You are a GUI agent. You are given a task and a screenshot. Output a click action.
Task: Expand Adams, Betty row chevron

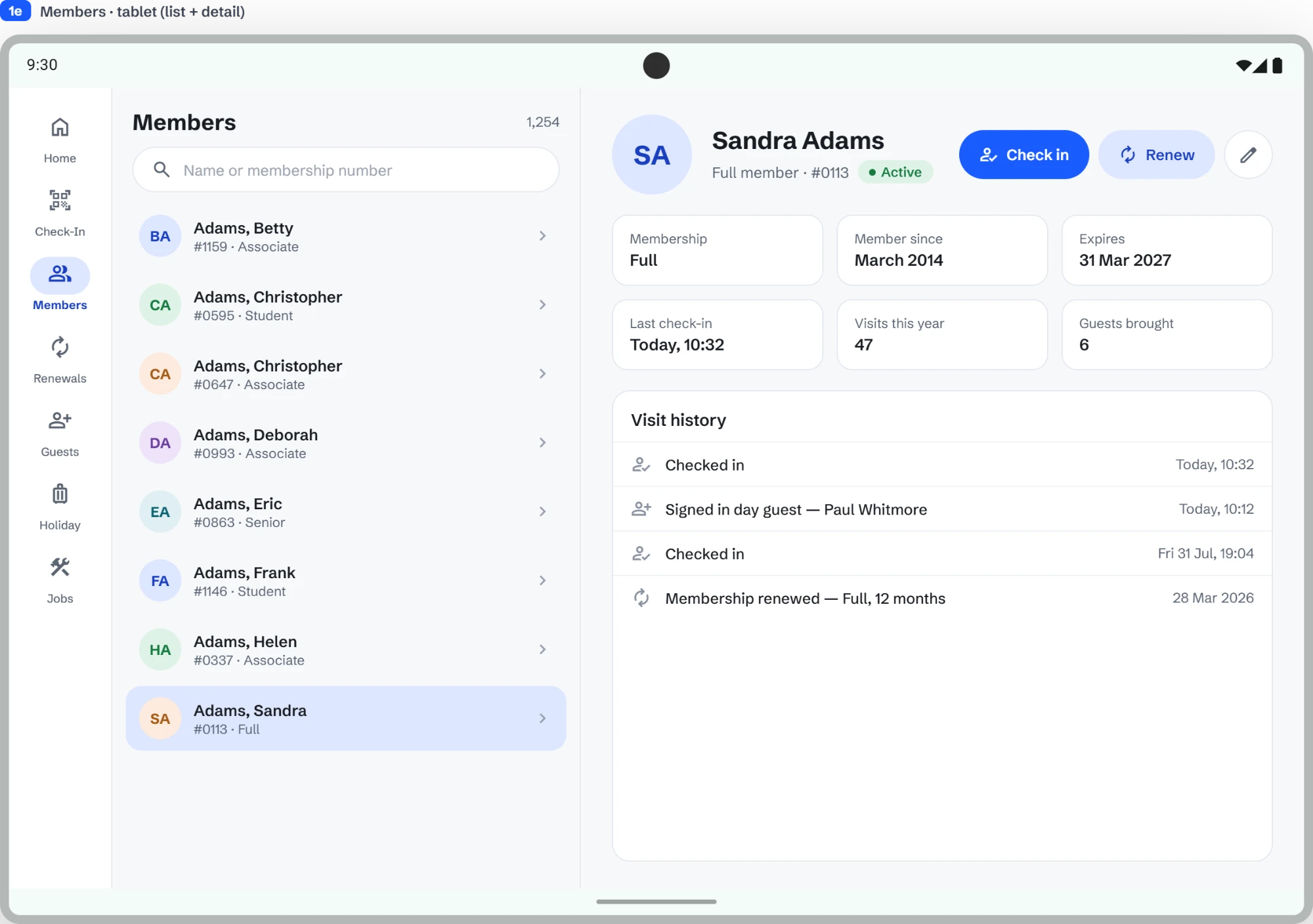pyautogui.click(x=542, y=236)
